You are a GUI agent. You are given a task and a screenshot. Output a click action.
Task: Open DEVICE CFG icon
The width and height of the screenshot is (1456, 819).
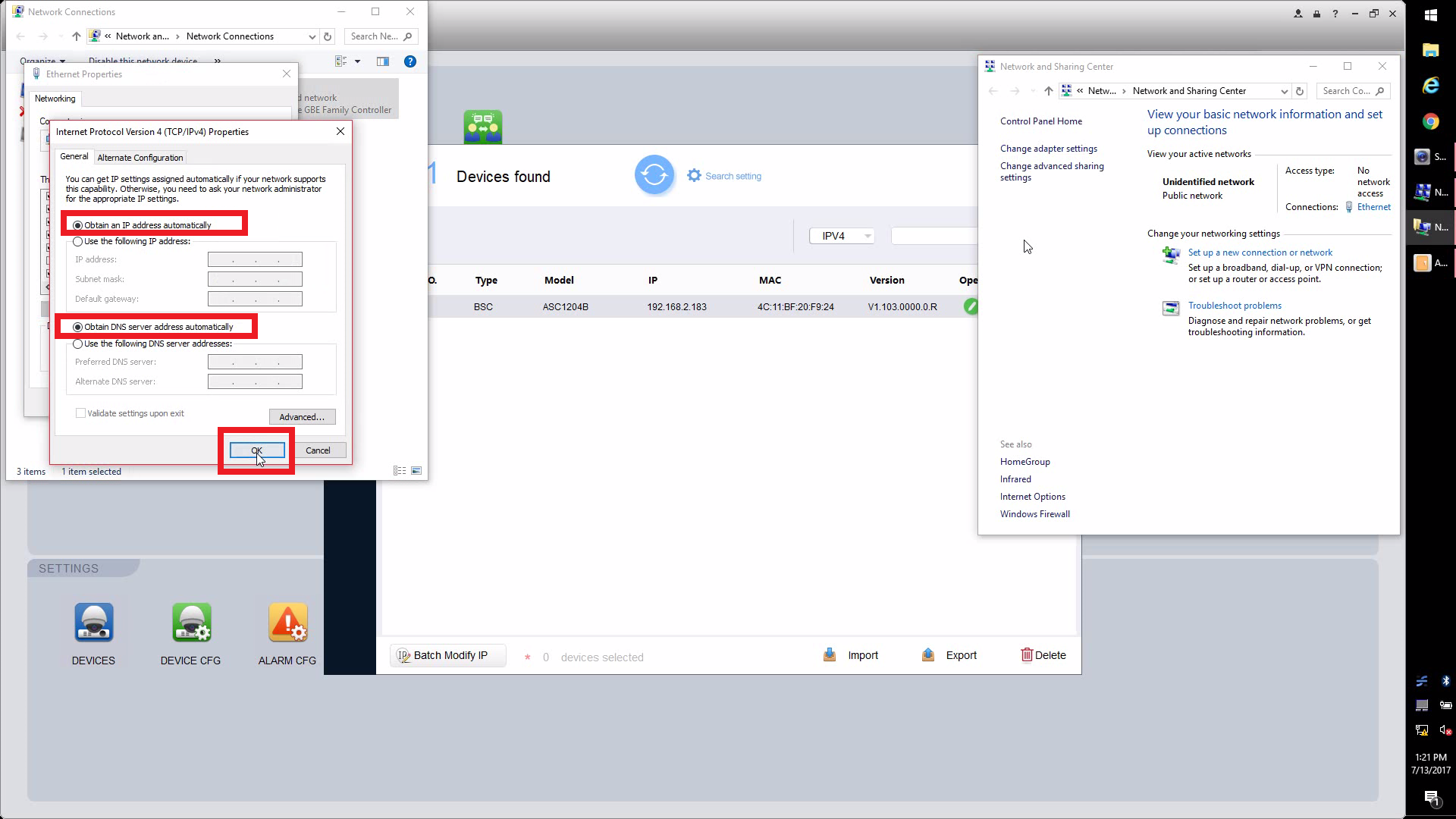(x=191, y=623)
